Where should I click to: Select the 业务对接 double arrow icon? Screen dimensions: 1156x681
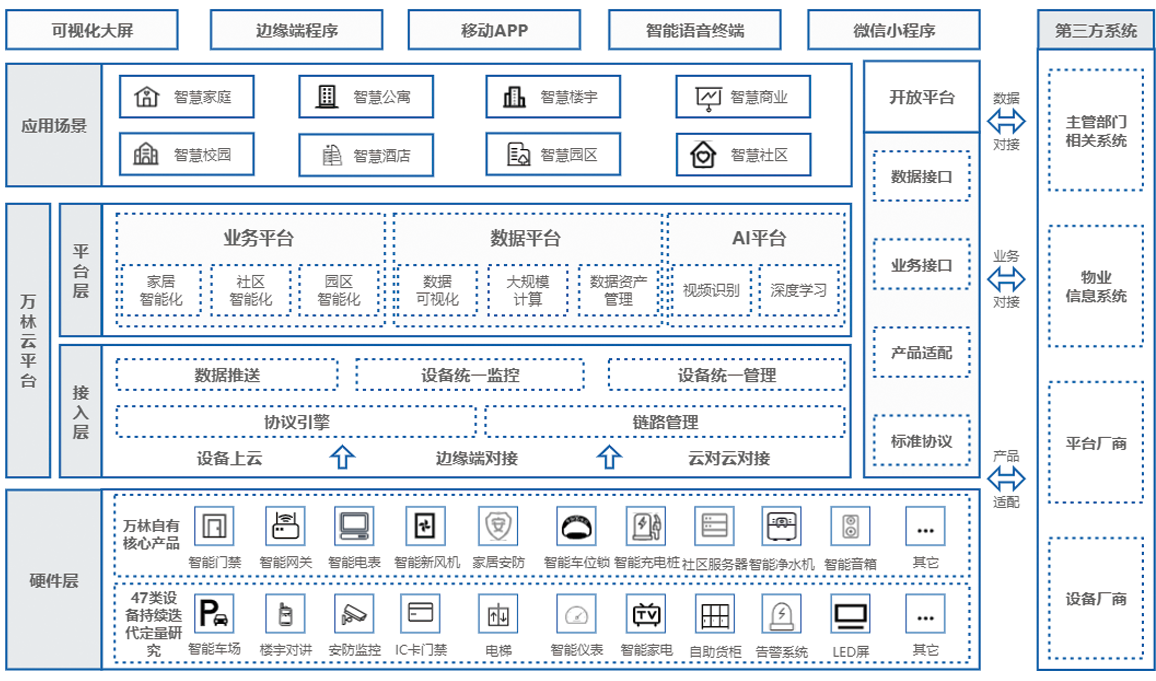point(1006,279)
